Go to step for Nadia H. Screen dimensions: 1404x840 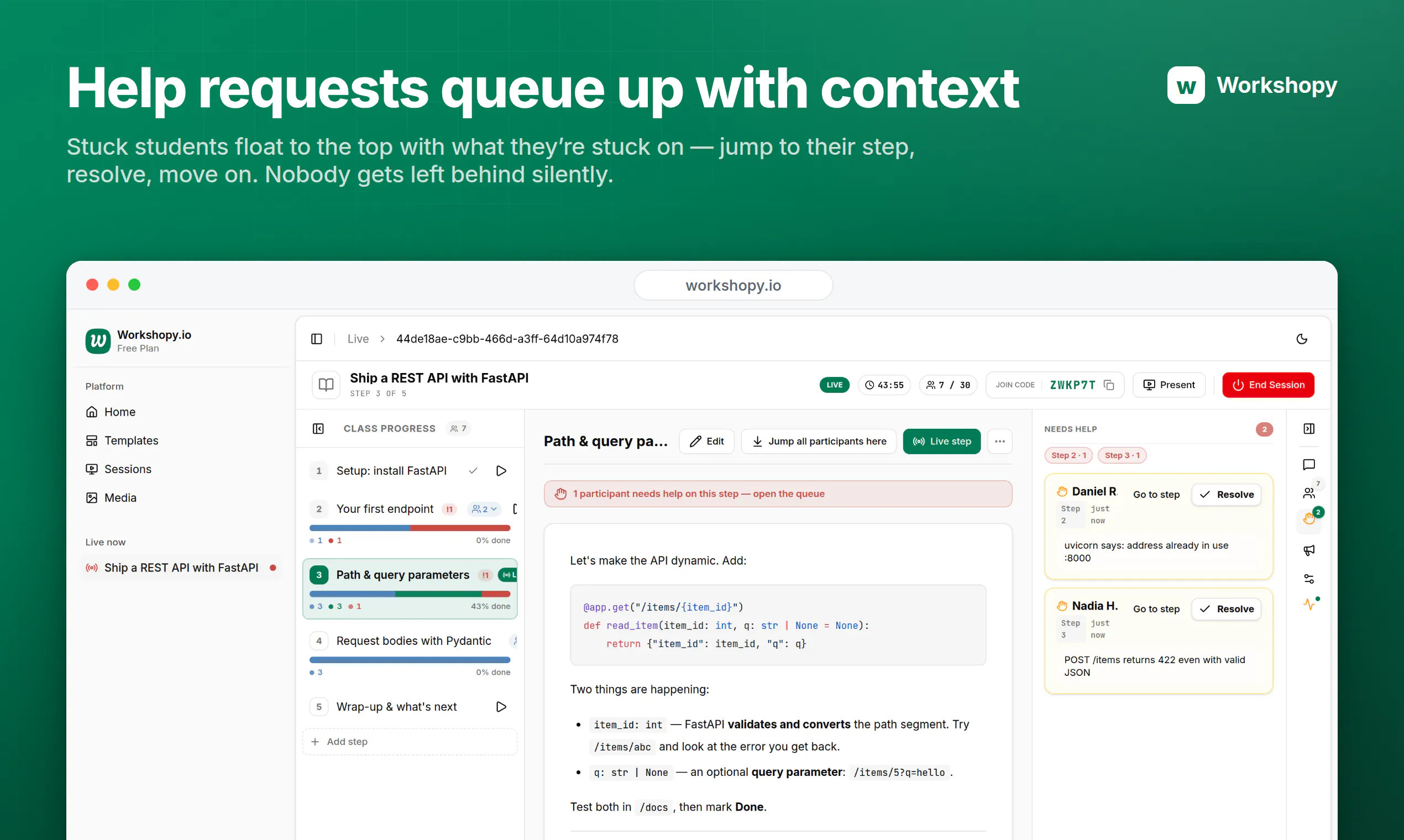(1156, 609)
